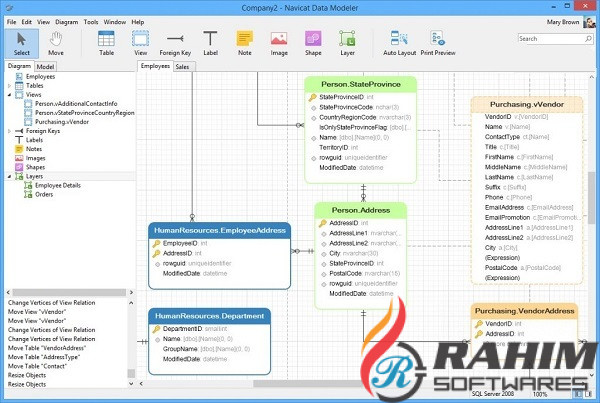Viewport: 600px width, 403px height.
Task: Run Auto Layout
Action: [x=399, y=44]
